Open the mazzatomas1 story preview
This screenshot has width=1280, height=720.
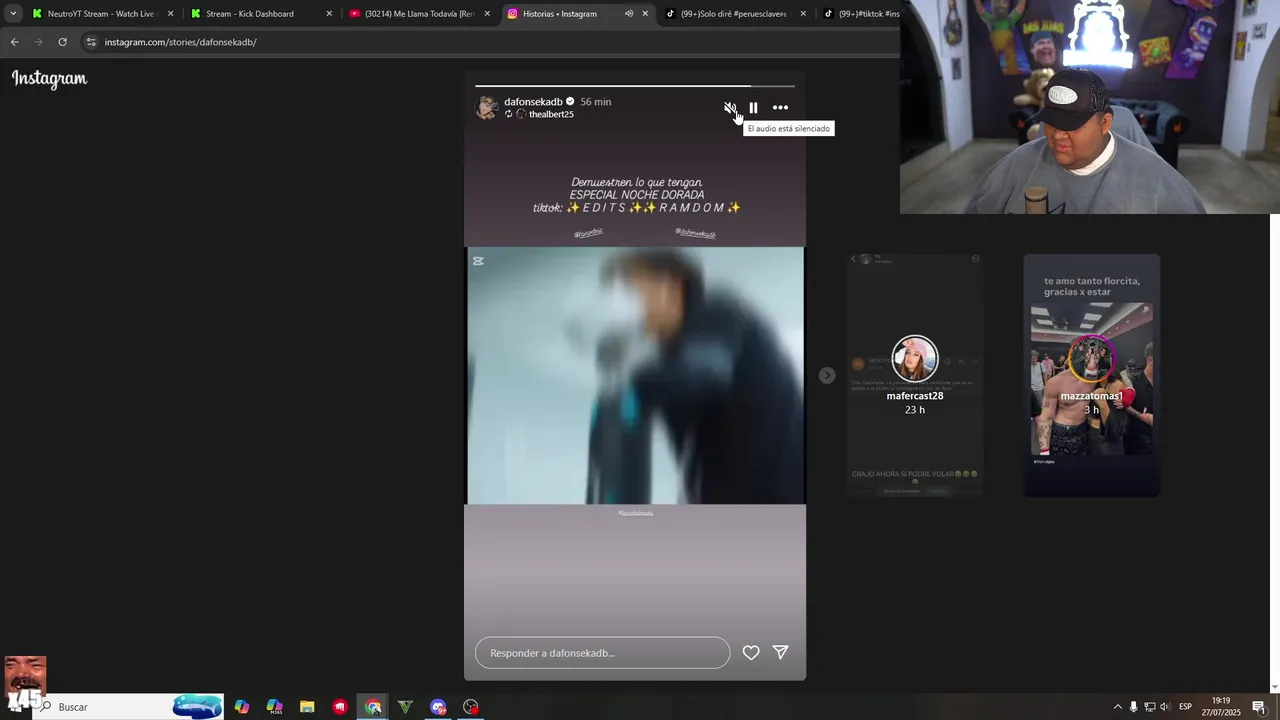(x=1091, y=375)
